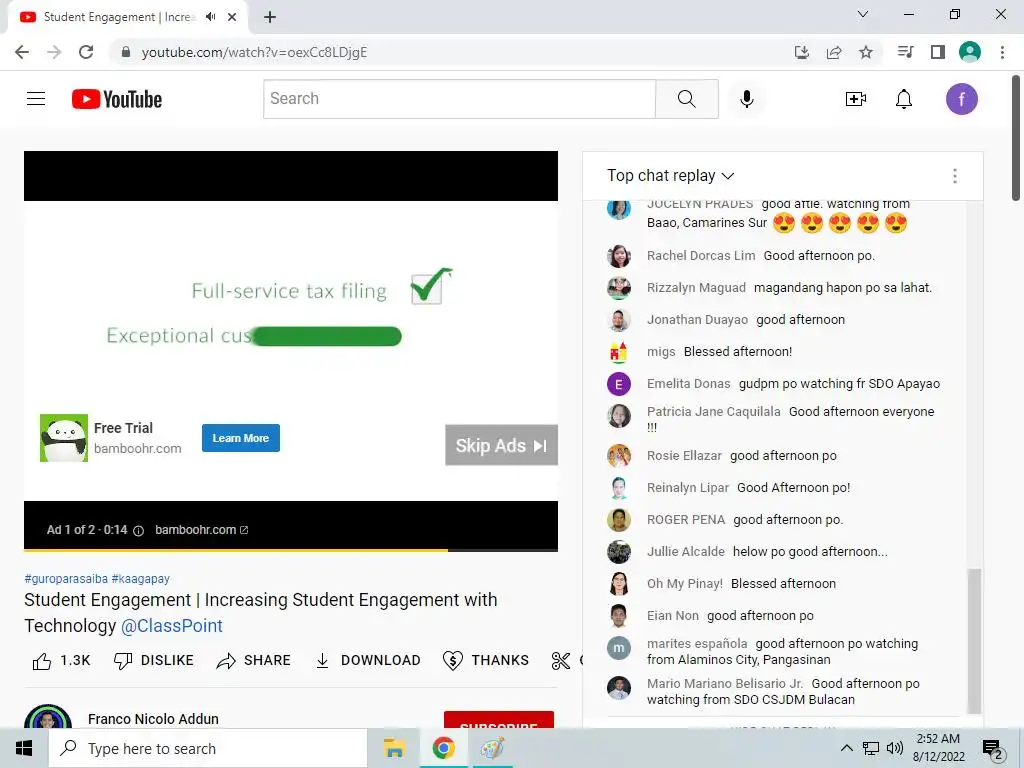This screenshot has height=768, width=1024.
Task: Click DISLIKE button
Action: pyautogui.click(x=154, y=661)
